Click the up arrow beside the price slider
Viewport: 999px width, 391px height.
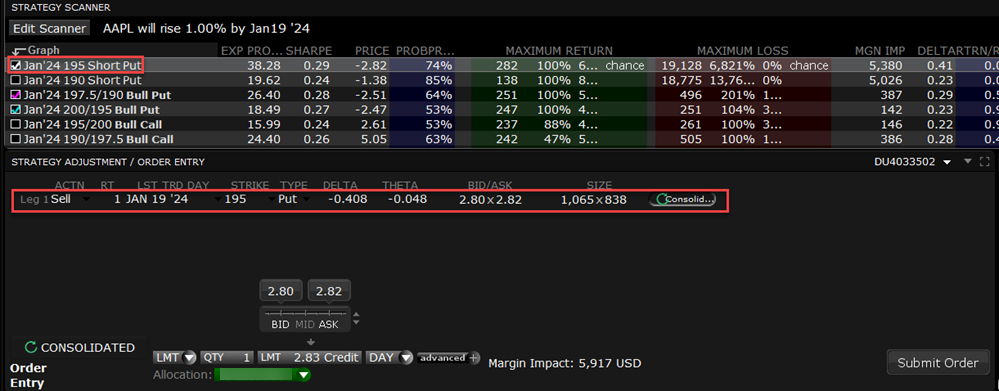(x=356, y=314)
